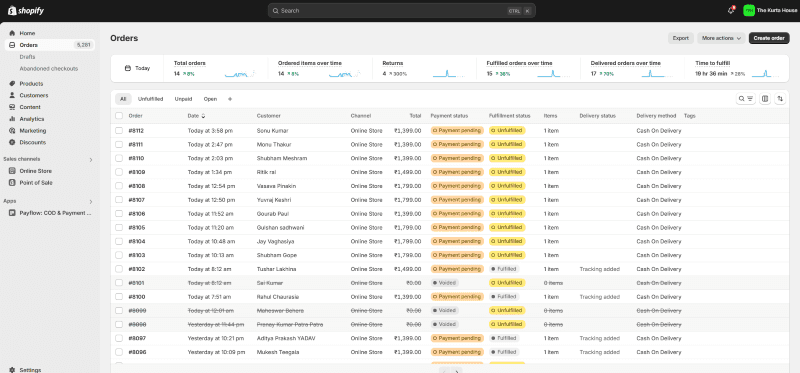The width and height of the screenshot is (800, 373).
Task: Click the sort orders icon
Action: 780,99
